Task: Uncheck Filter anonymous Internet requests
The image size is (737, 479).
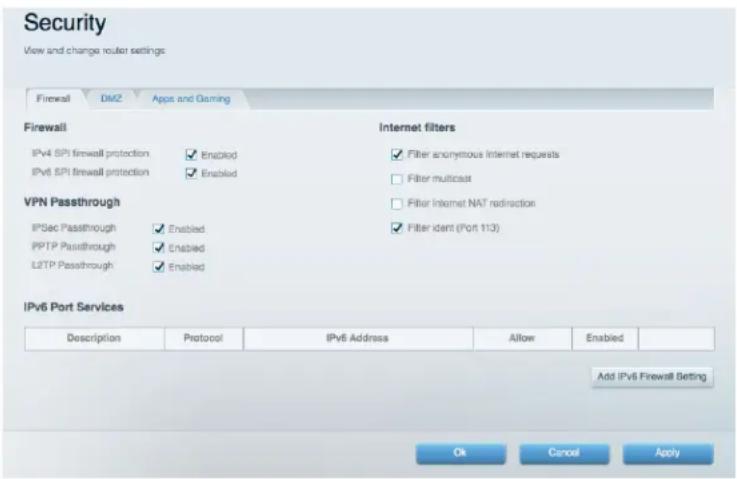Action: click(x=397, y=154)
